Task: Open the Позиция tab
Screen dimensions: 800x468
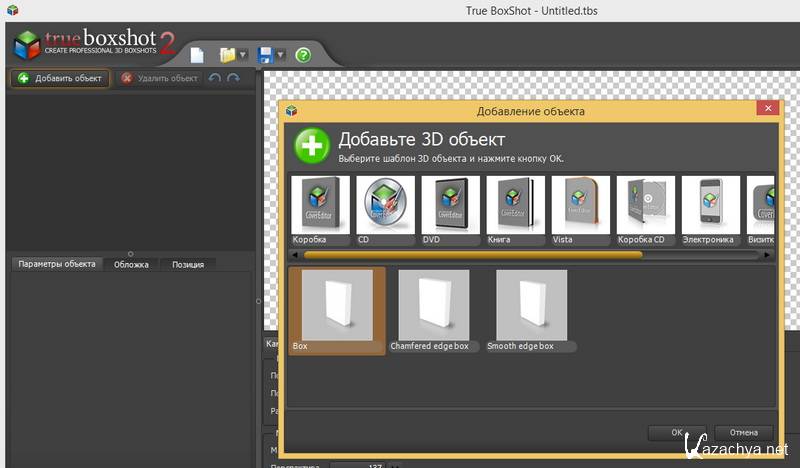Action: (x=188, y=264)
